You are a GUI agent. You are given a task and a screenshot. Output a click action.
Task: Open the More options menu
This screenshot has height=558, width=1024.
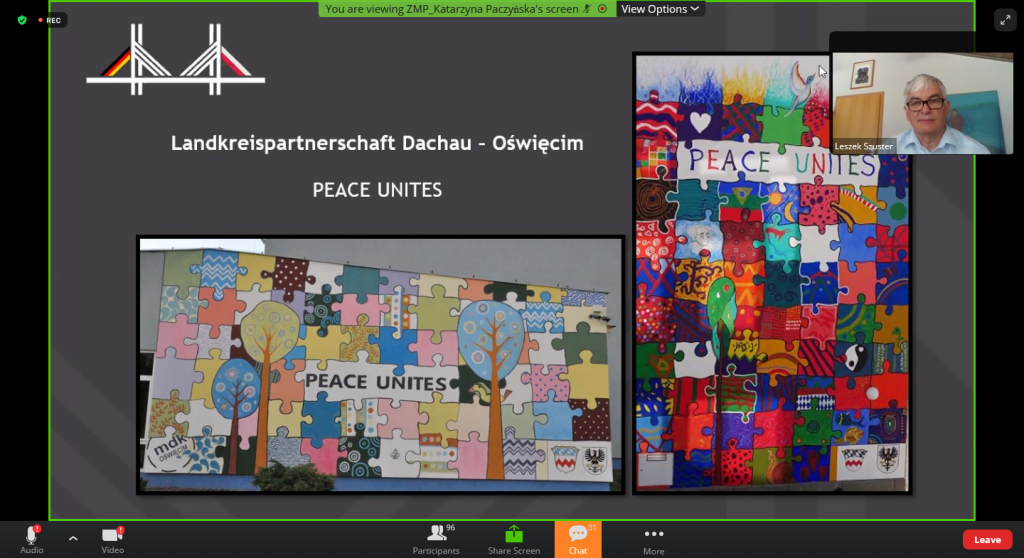click(x=654, y=540)
